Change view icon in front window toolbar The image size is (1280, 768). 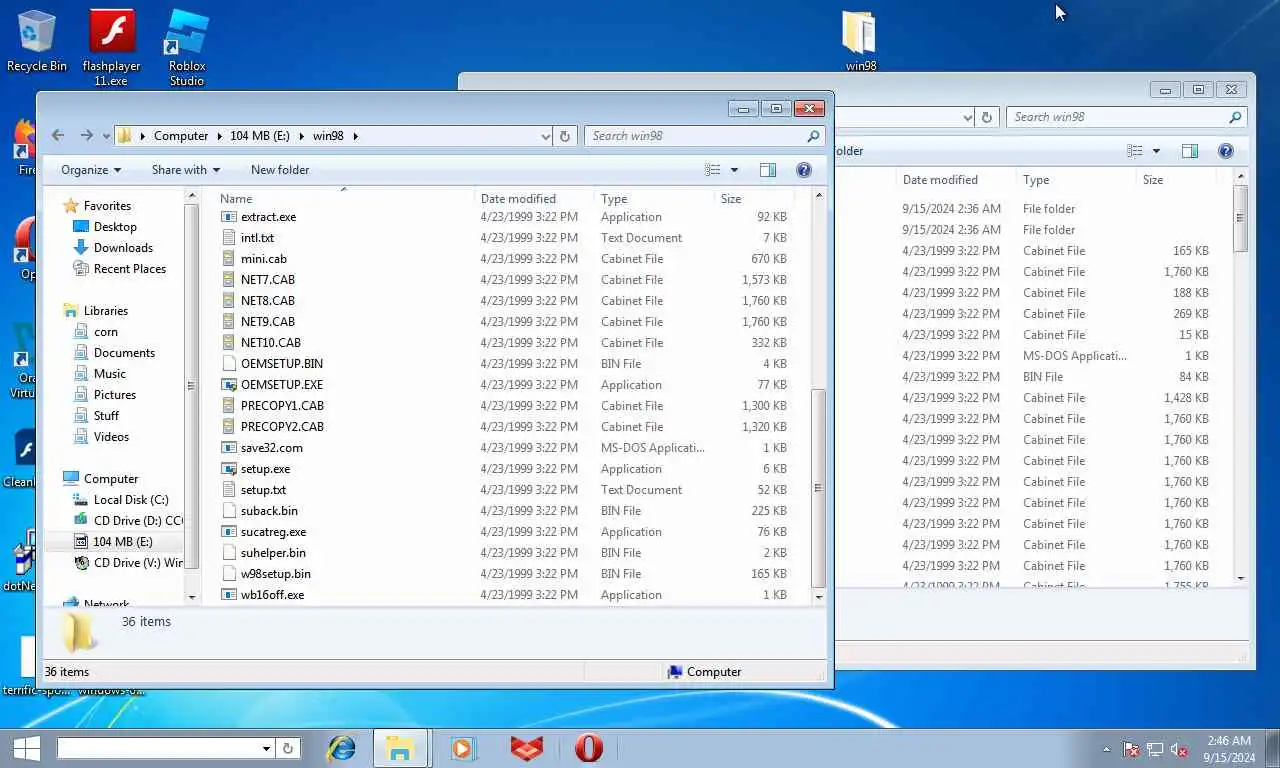tap(713, 170)
